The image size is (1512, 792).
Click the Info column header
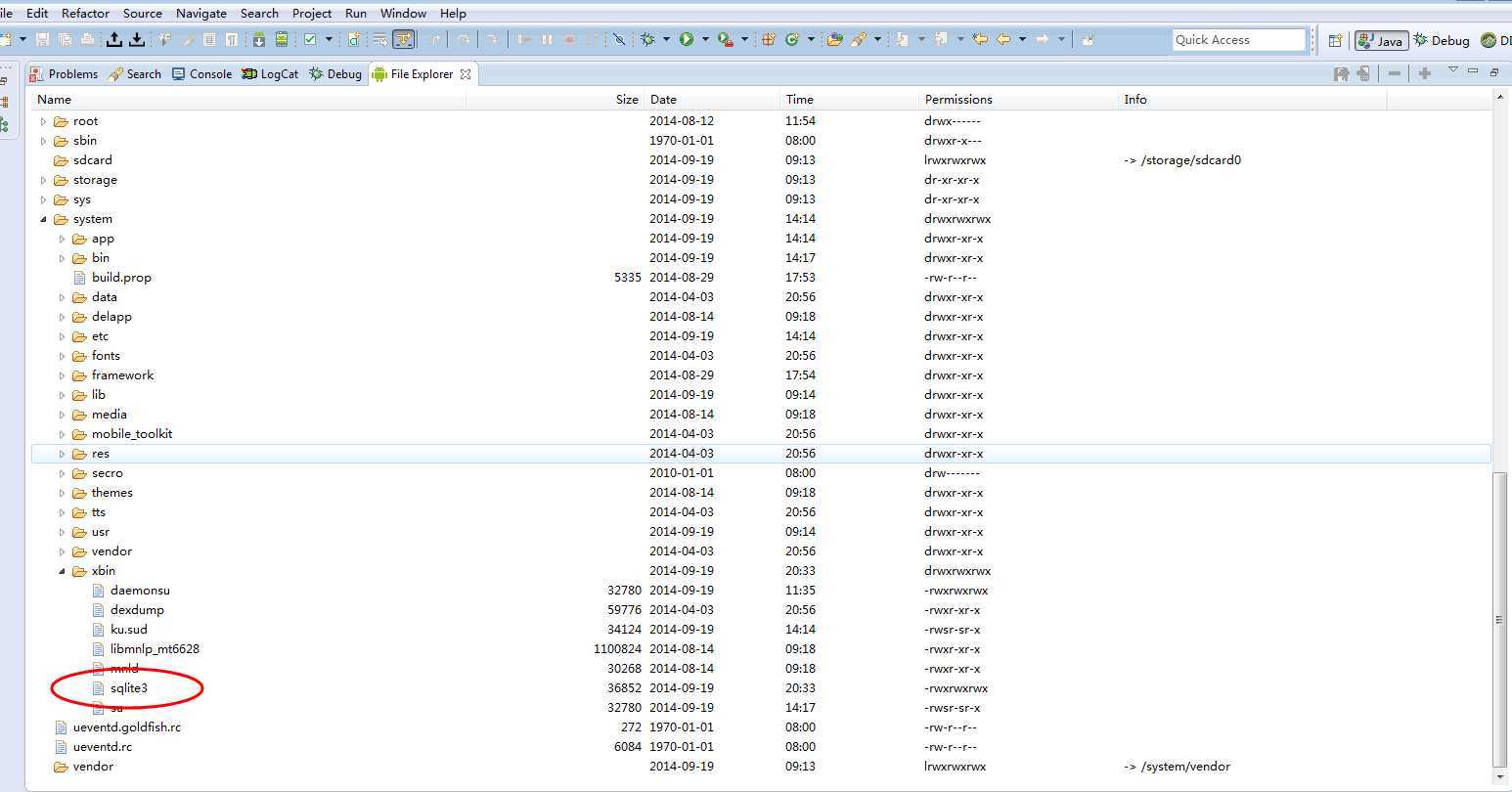click(x=1253, y=99)
